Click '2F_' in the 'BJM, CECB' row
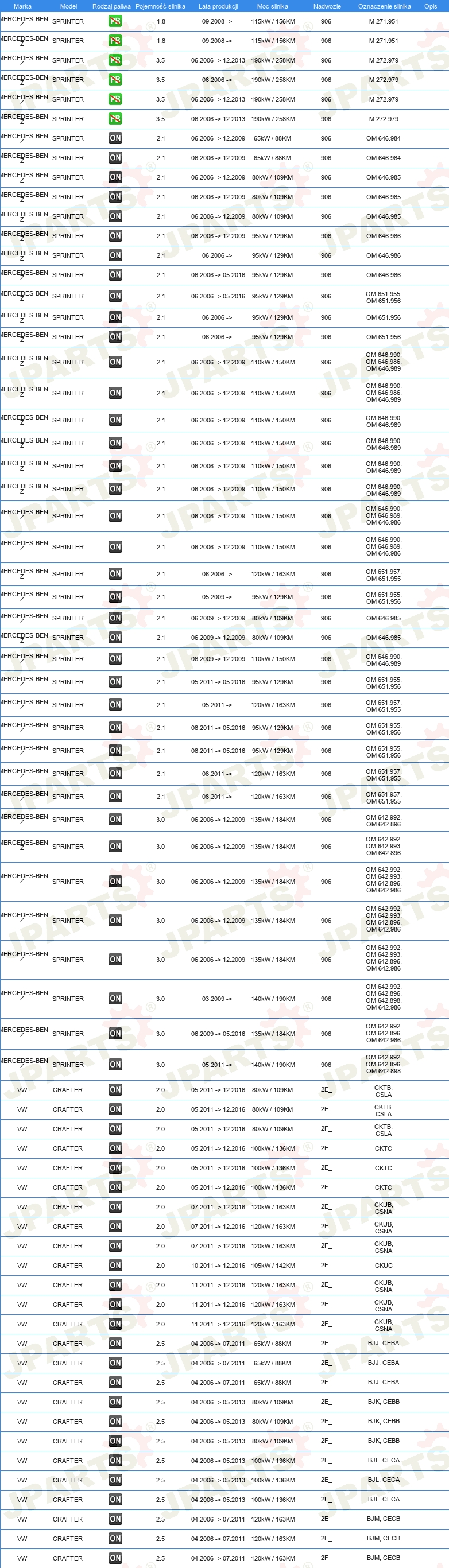Viewport: 449px width, 1568px height. tap(327, 1559)
